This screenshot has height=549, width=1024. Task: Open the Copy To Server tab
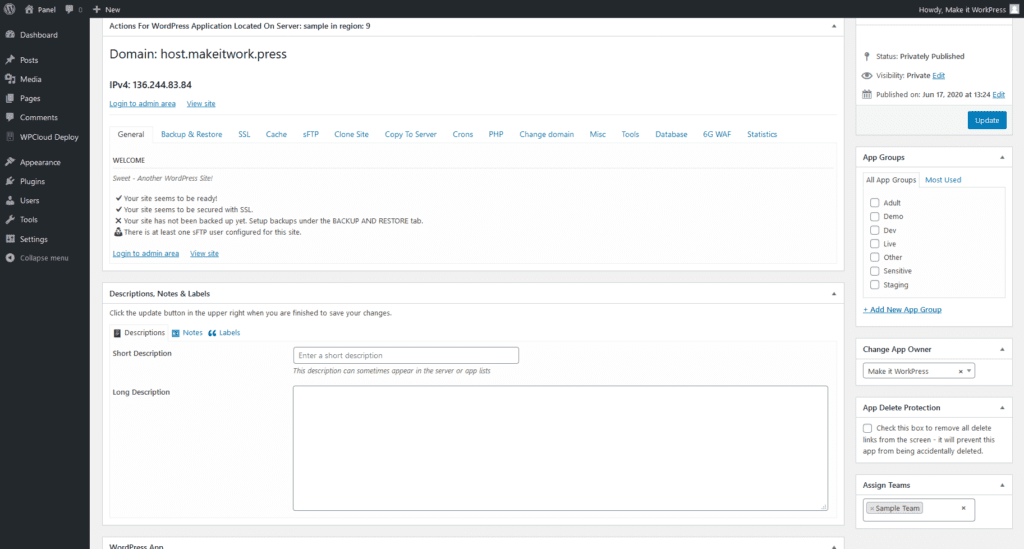tap(410, 134)
